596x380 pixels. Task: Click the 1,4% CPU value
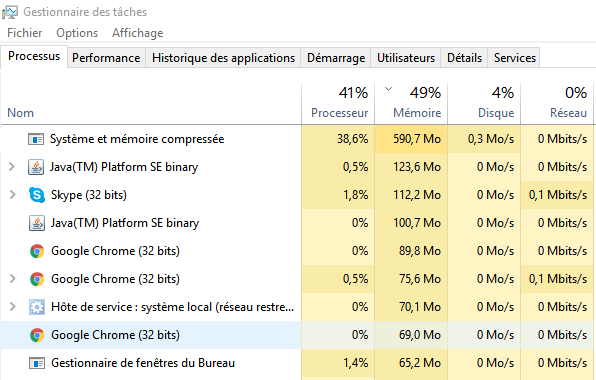356,363
